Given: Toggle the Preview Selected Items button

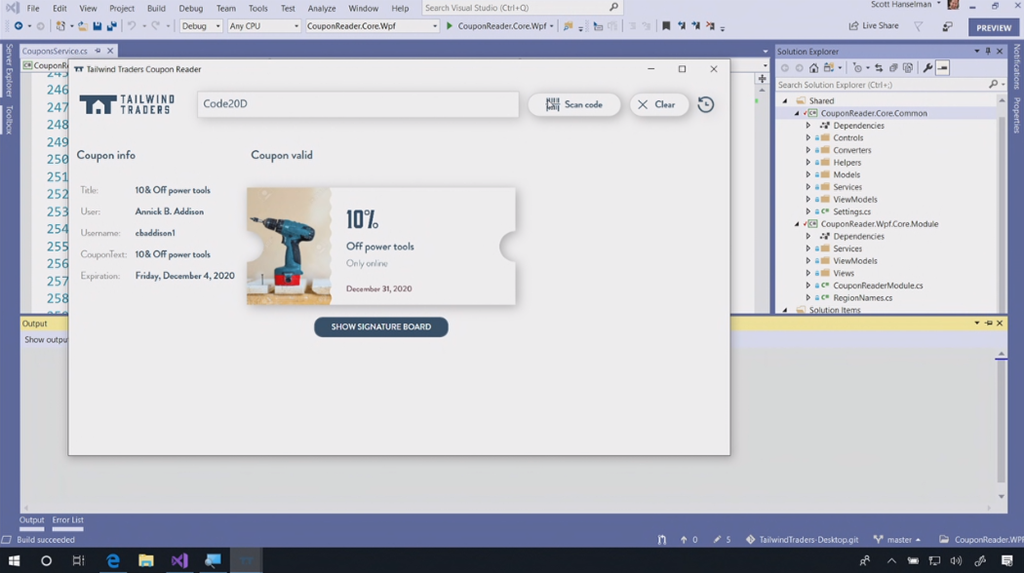Looking at the screenshot, I should pos(943,68).
